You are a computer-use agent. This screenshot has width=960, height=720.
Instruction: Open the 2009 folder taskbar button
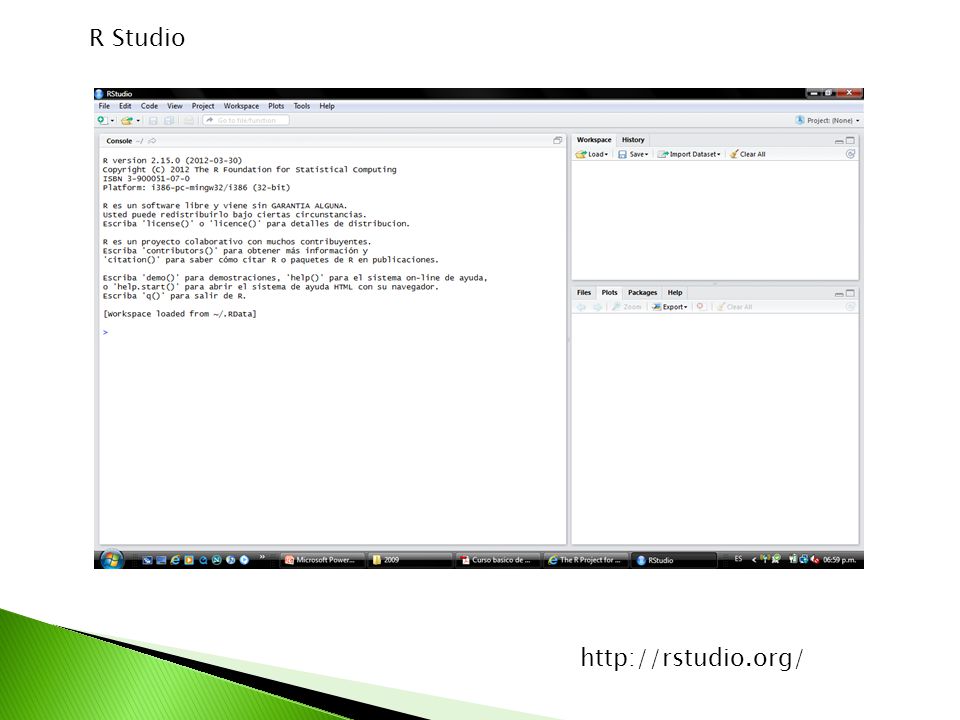click(x=410, y=560)
